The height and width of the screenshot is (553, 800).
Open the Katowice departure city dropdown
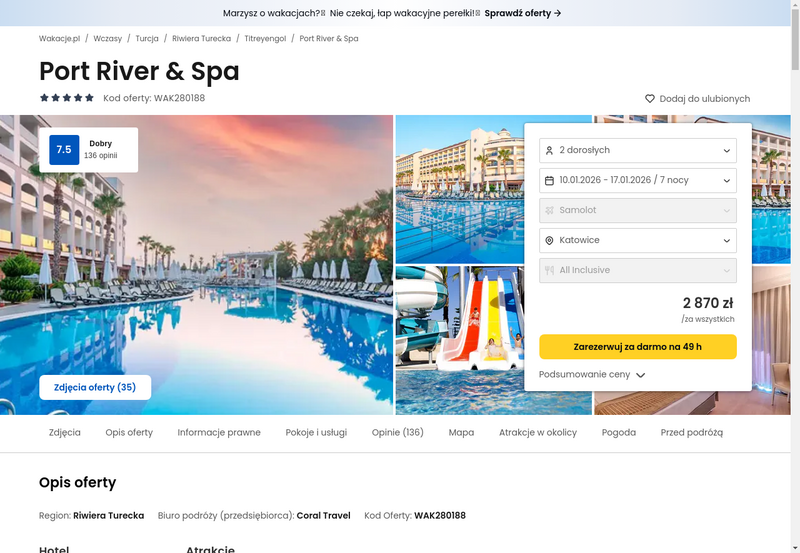point(638,240)
